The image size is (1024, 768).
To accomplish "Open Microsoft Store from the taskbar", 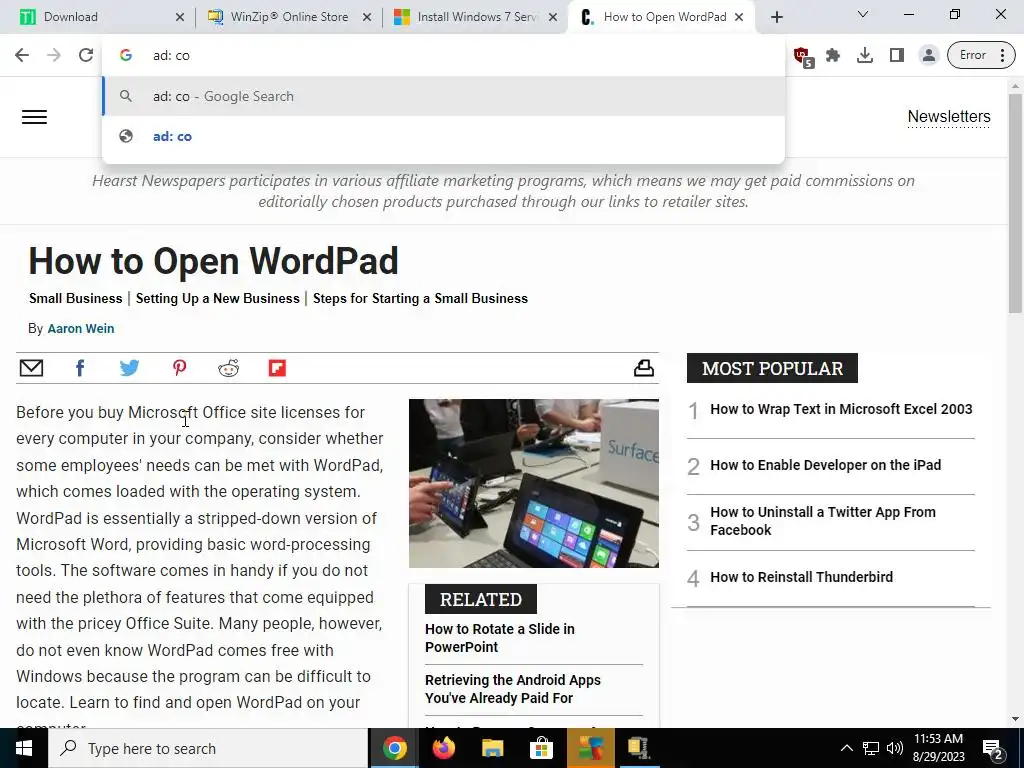I will coord(541,748).
